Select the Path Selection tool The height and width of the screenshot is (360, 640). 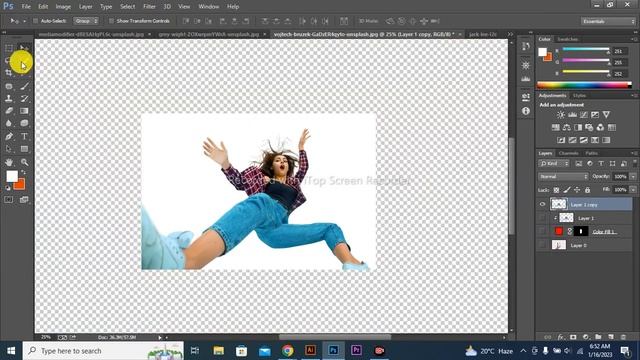coord(9,149)
